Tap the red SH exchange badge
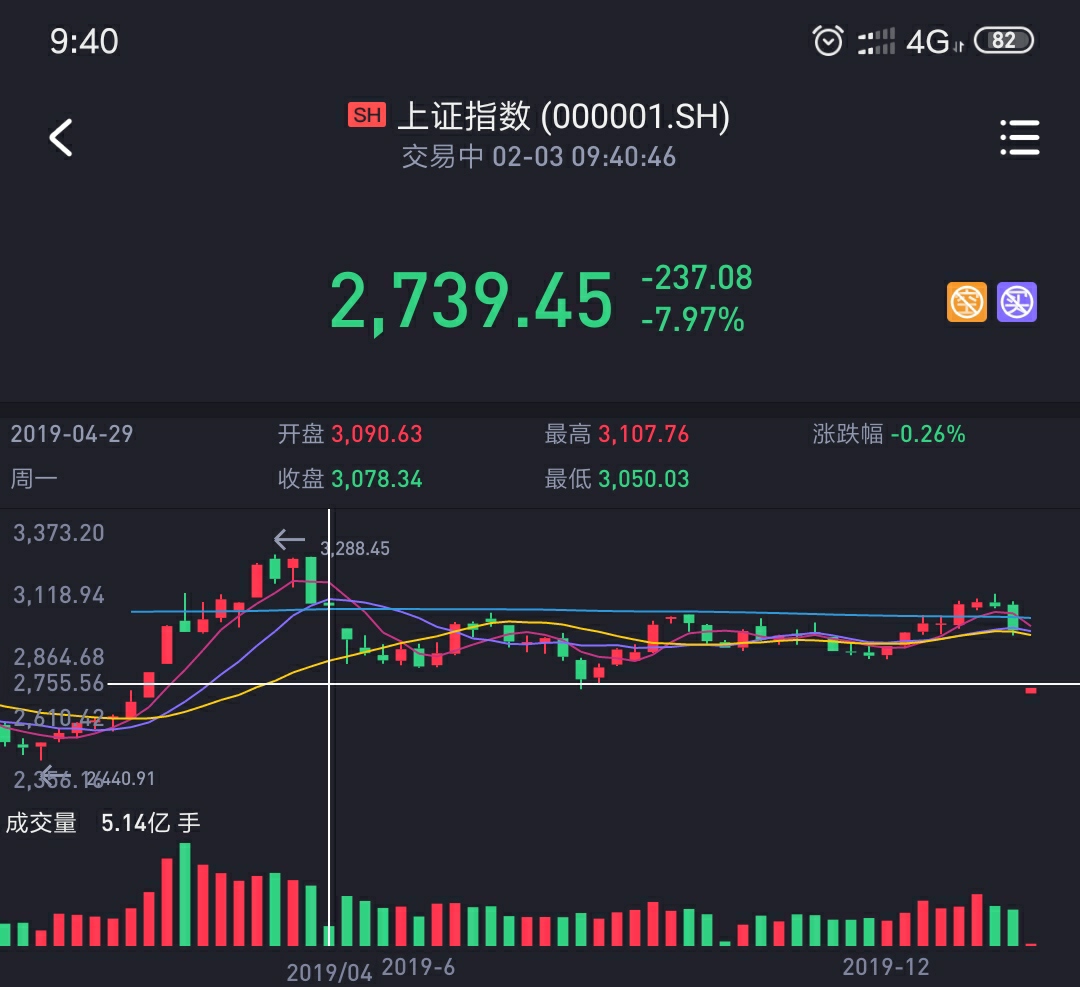The image size is (1080, 987). 366,114
